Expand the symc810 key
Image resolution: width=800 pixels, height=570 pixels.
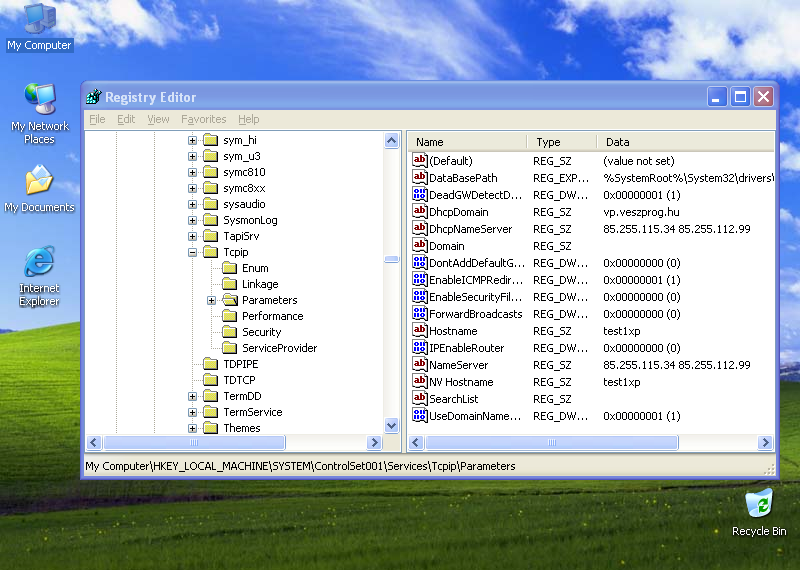pos(192,172)
